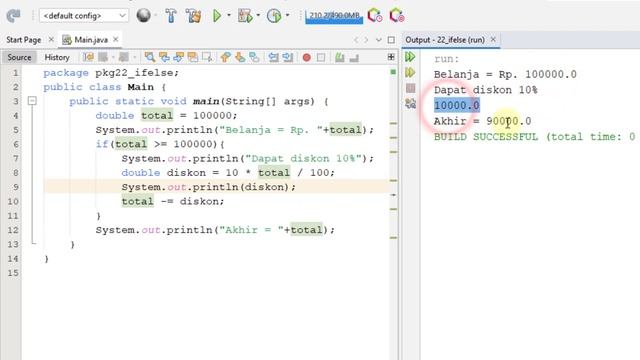Viewport: 640px width, 360px height.
Task: Switch to Source view
Action: coord(19,58)
